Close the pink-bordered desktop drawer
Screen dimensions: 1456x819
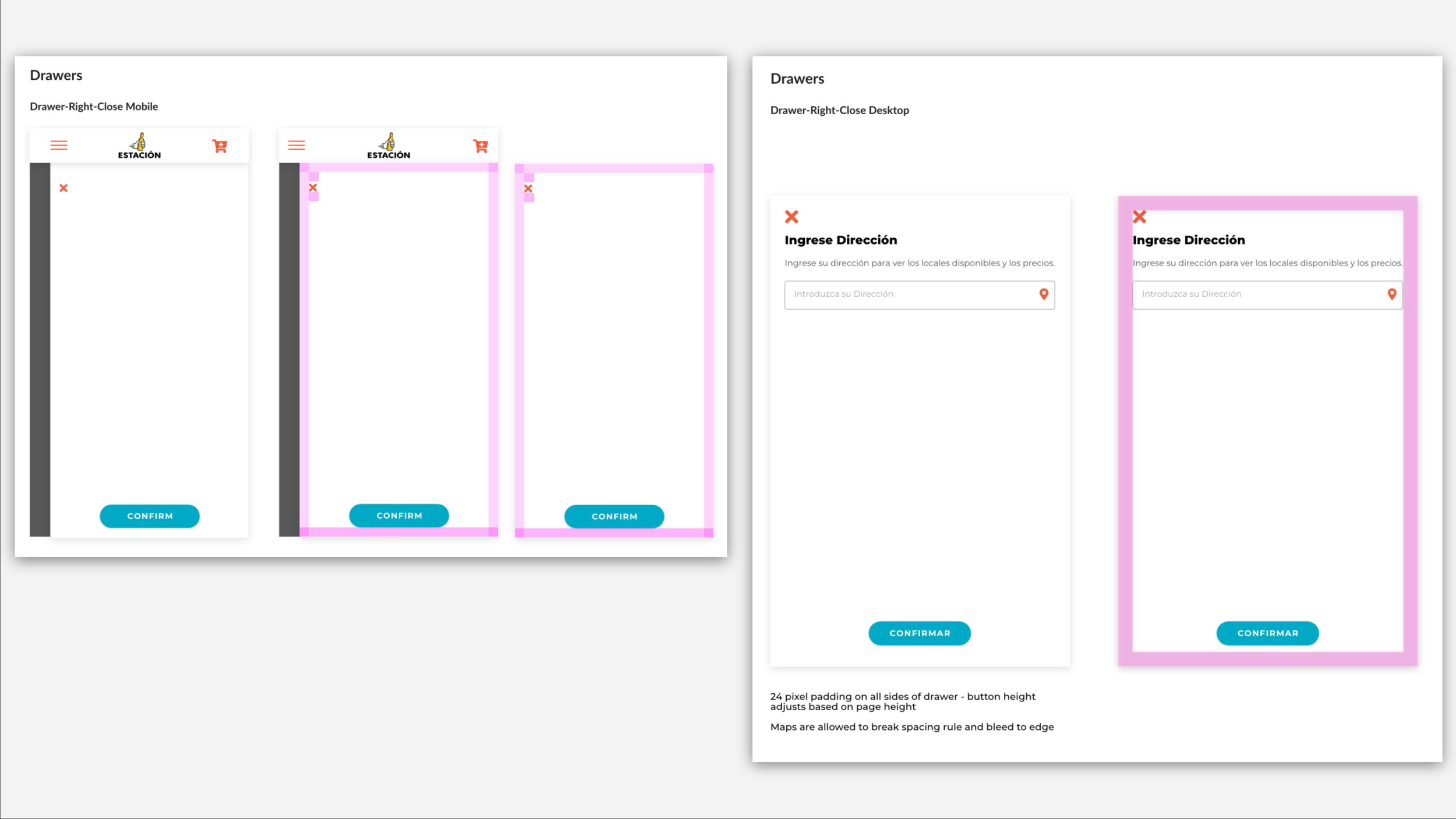(1140, 217)
